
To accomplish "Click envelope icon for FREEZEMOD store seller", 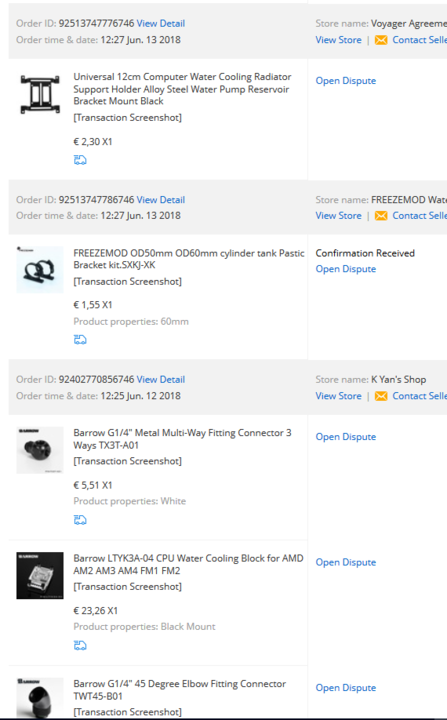I will pos(381,216).
